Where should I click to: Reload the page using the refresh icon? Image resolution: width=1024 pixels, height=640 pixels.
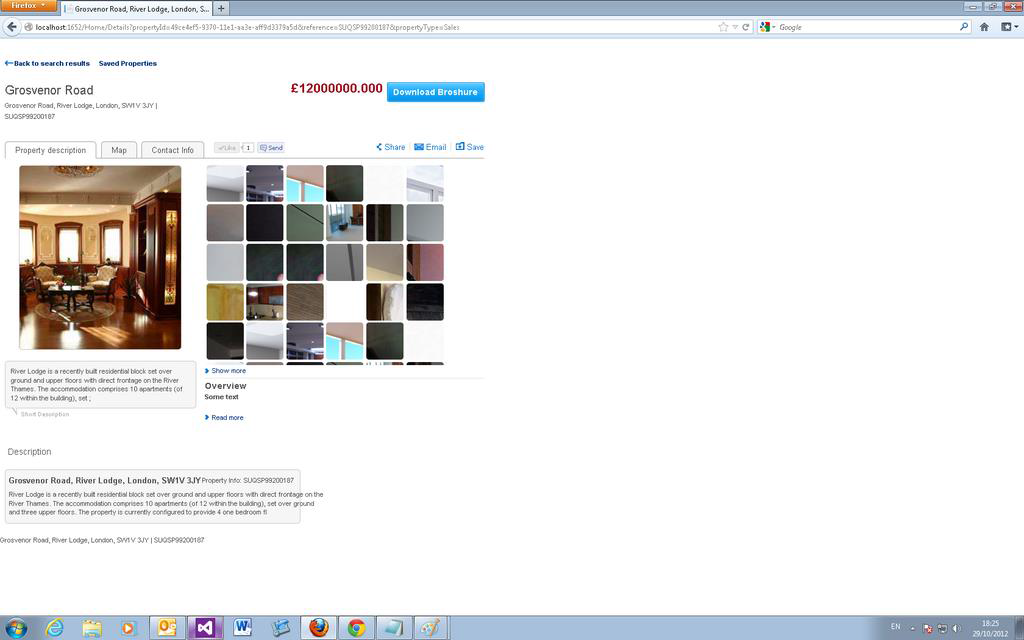tap(745, 27)
